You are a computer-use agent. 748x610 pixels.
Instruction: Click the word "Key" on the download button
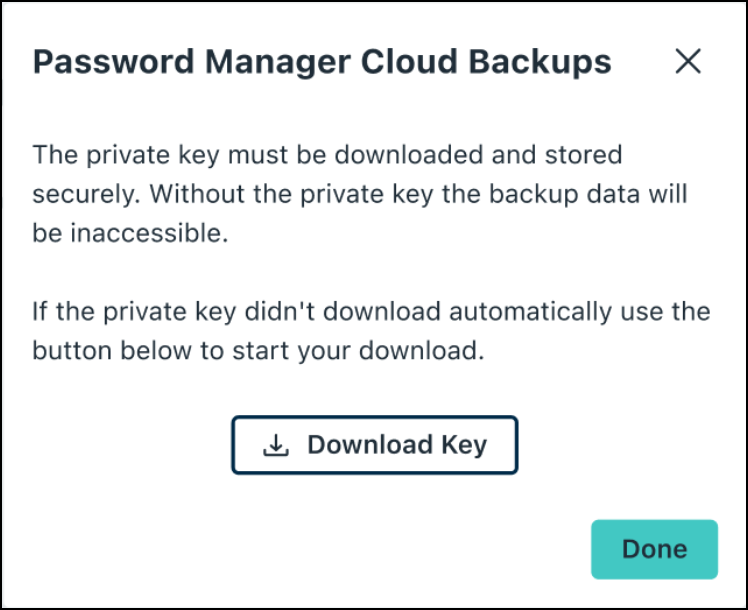point(464,445)
